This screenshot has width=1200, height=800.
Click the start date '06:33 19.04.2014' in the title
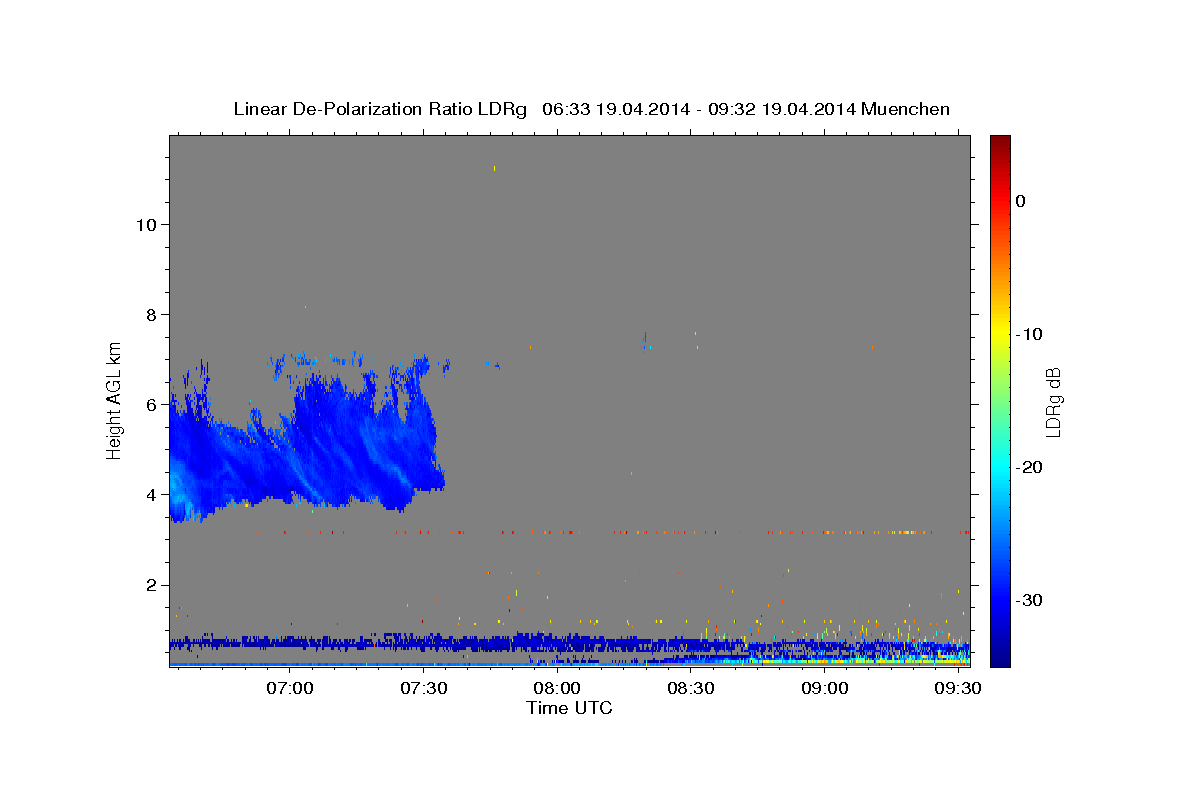615,109
